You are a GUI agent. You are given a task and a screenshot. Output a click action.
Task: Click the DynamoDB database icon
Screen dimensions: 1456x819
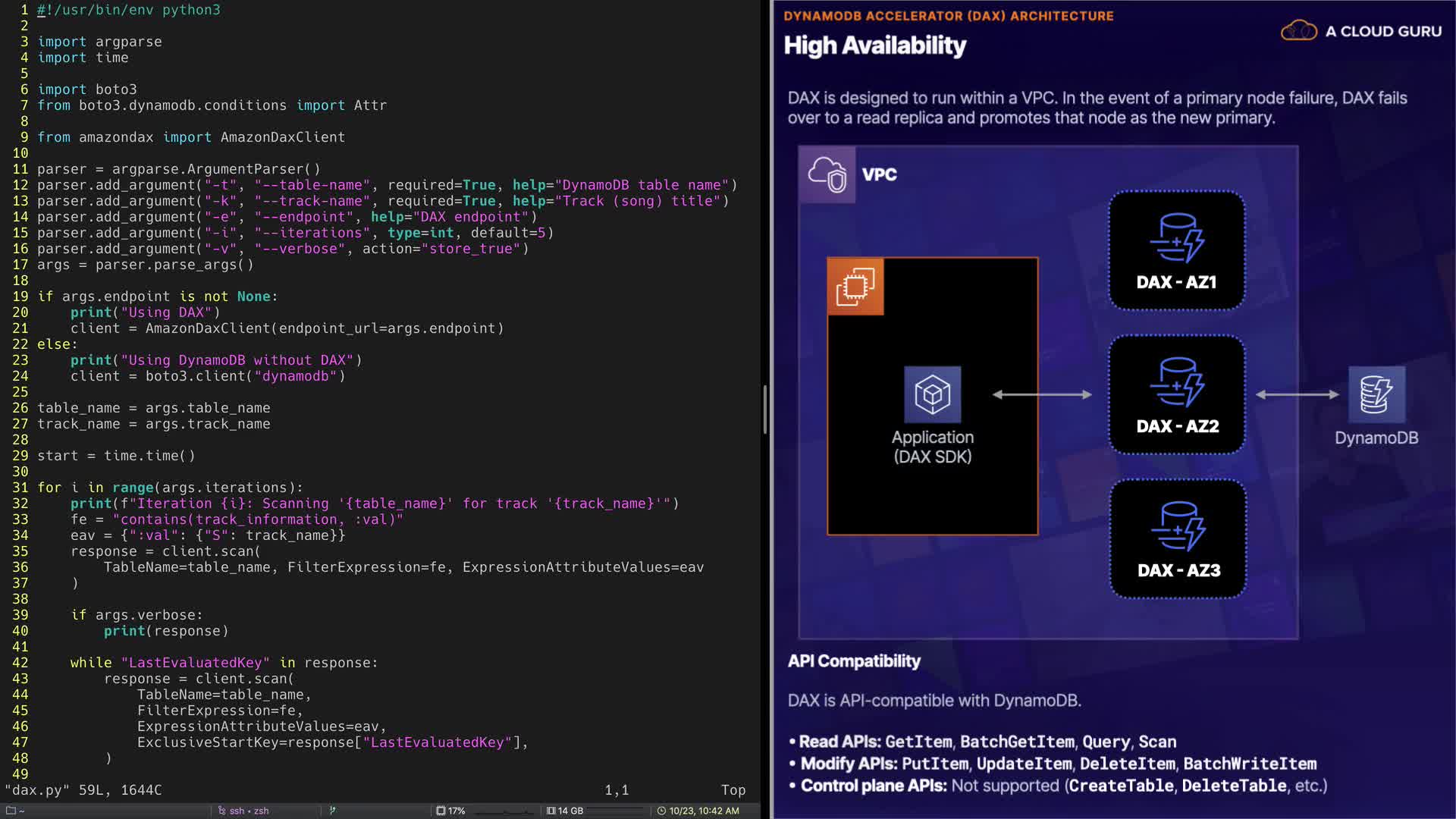[1376, 394]
